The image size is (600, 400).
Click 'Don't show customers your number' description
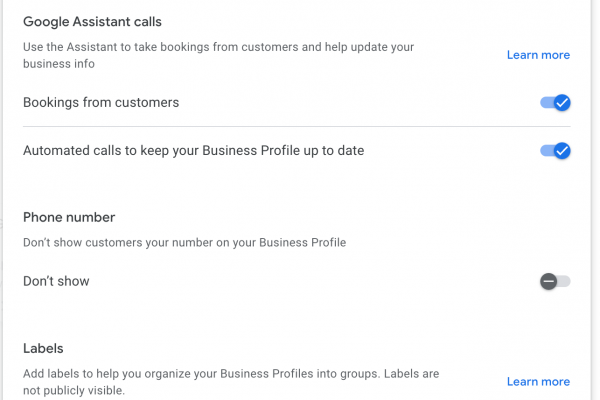(x=184, y=242)
